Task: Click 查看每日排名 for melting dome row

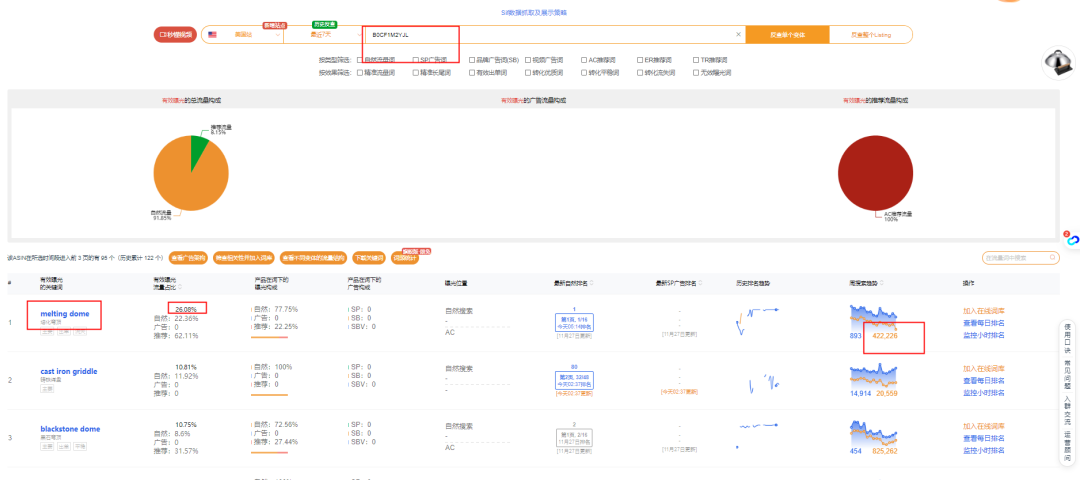Action: coord(984,323)
